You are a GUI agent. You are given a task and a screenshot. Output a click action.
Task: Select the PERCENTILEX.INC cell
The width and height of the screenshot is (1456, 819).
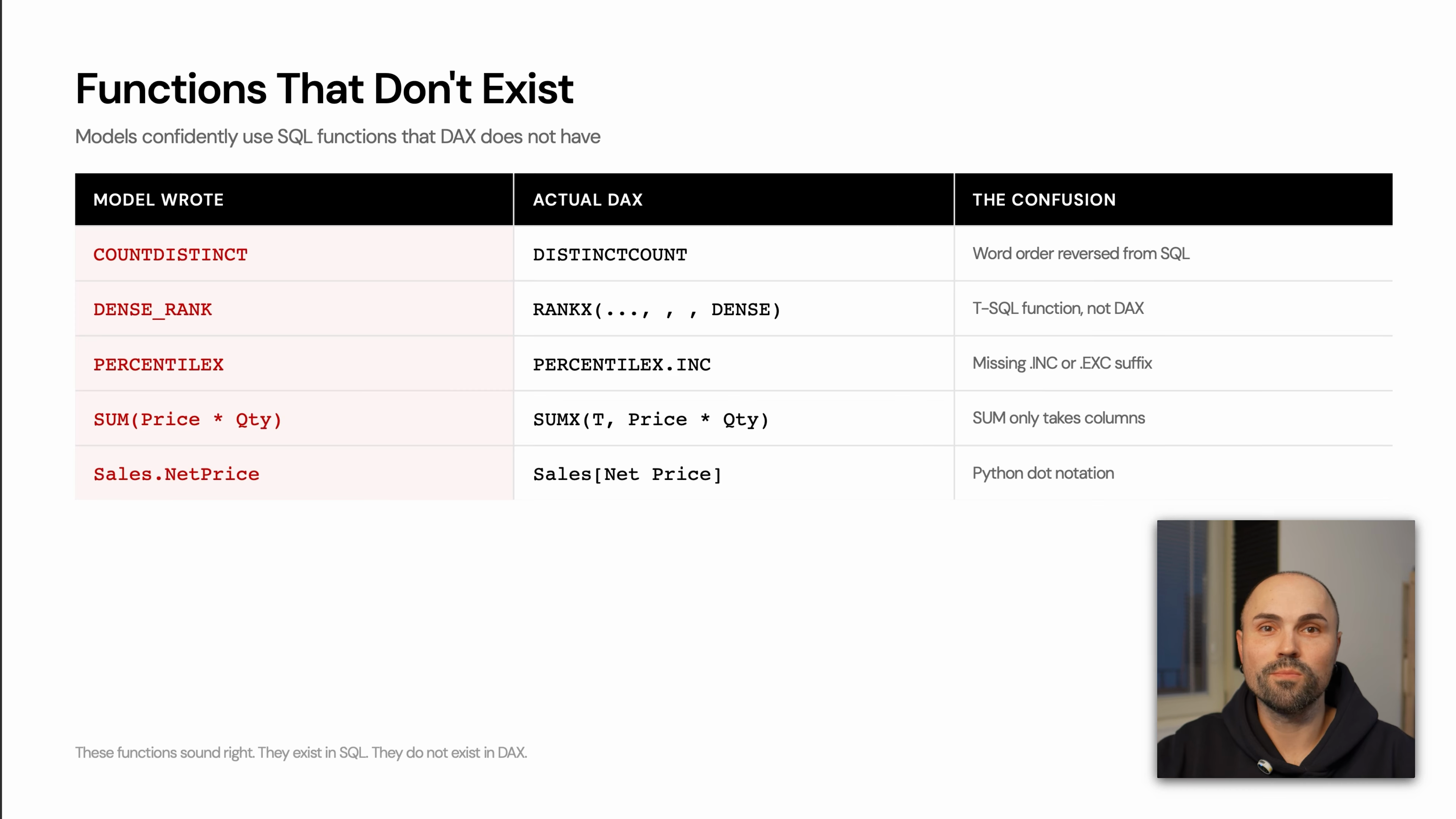click(621, 364)
